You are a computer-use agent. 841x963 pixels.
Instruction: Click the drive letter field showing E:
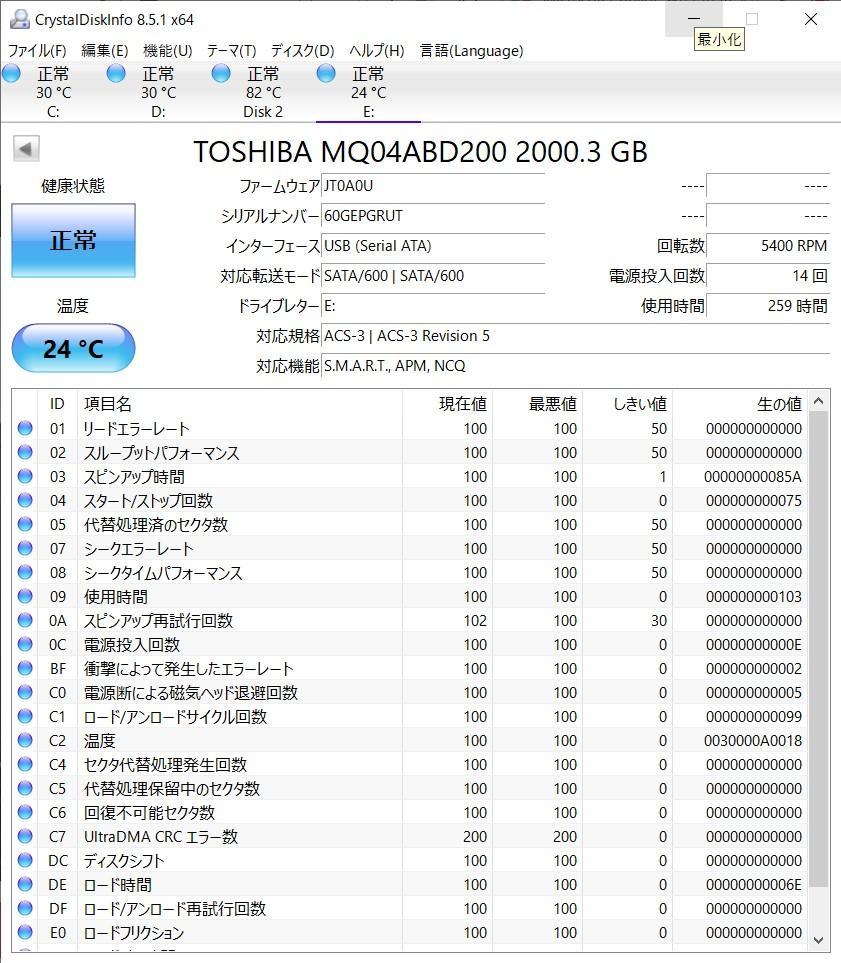point(433,306)
